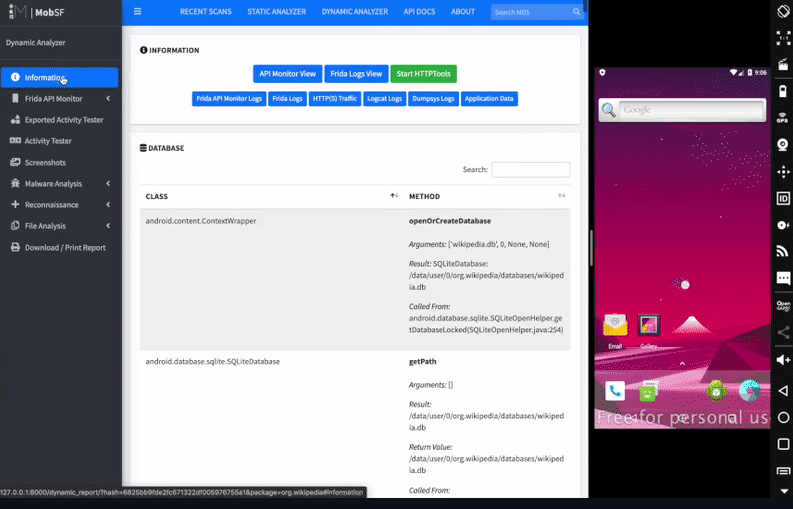Expand Malware Analysis submenu chevron
The width and height of the screenshot is (793, 509).
108,184
